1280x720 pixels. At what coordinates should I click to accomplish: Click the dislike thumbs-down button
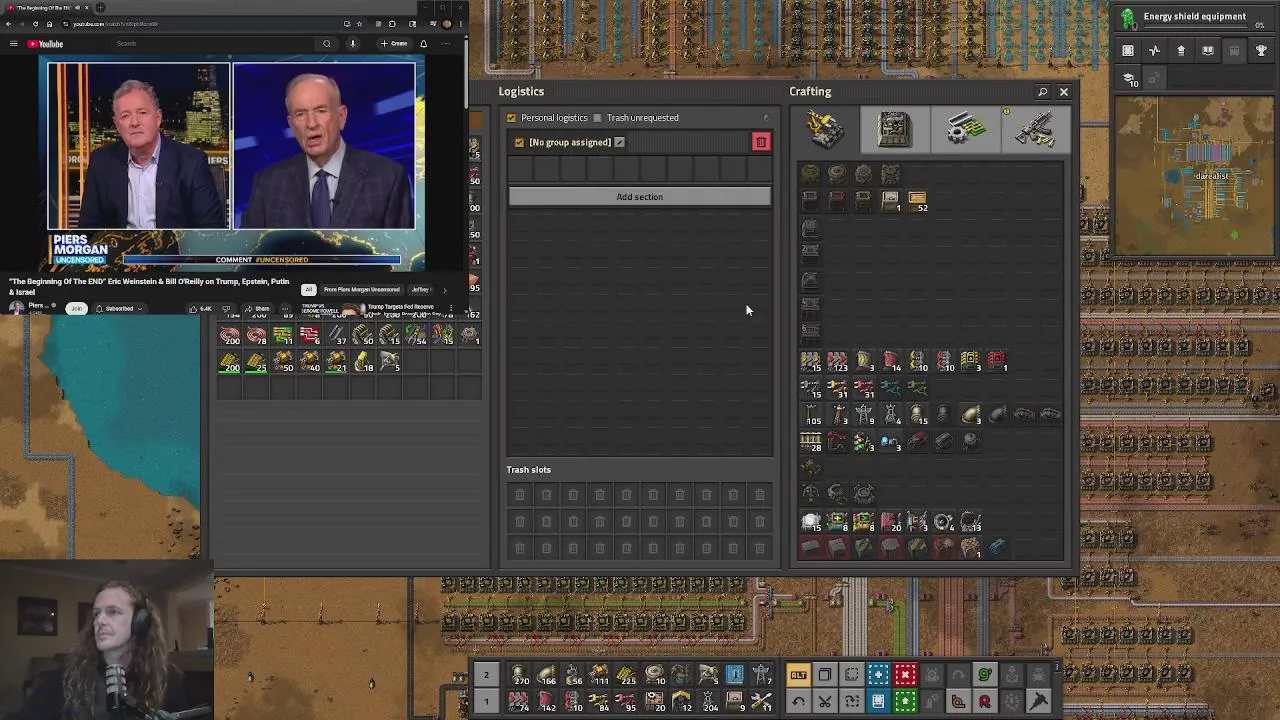[x=226, y=309]
